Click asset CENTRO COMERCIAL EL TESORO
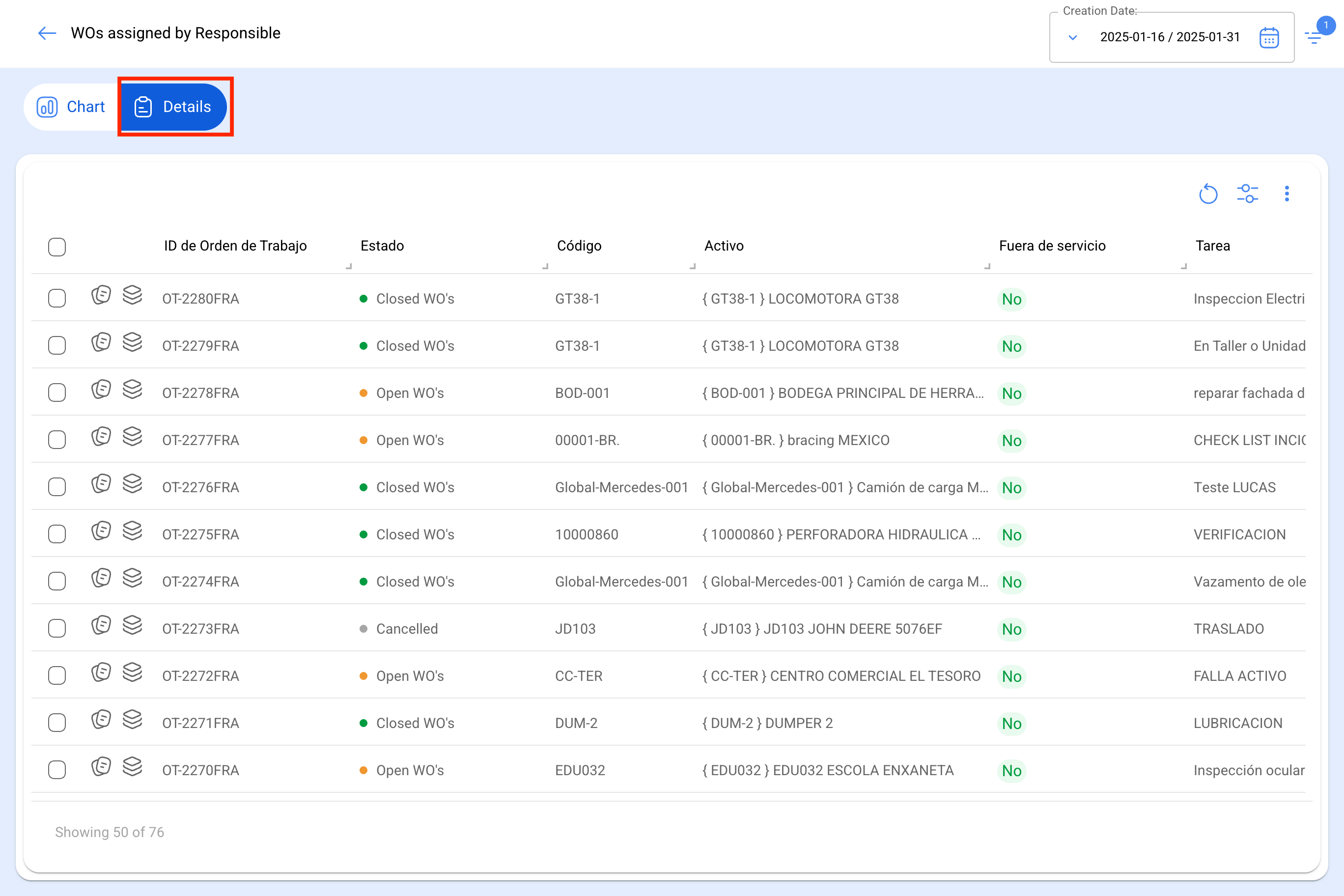1344x896 pixels. pos(841,676)
